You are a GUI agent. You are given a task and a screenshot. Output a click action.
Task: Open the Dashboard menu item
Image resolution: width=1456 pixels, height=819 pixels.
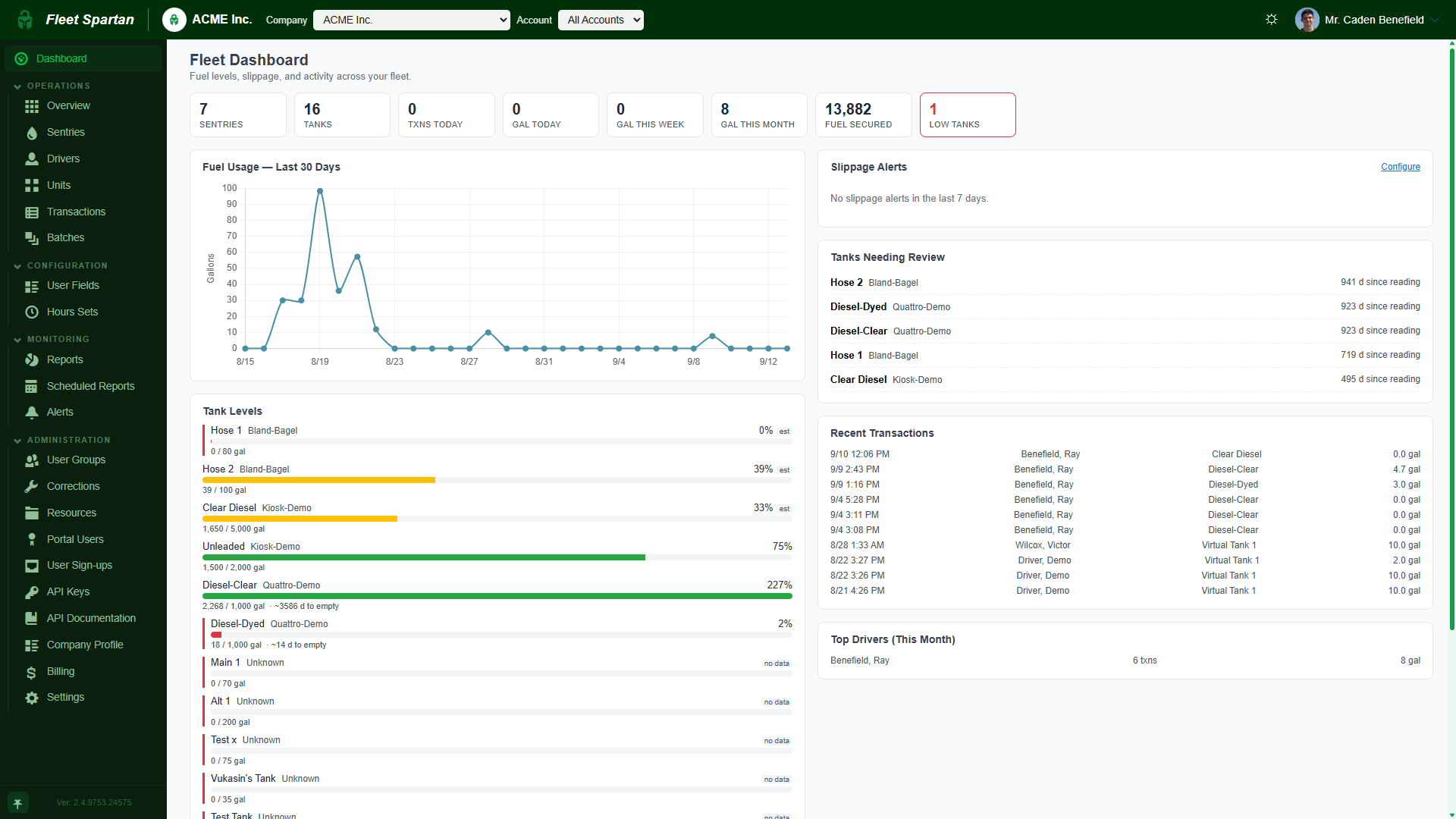click(83, 58)
